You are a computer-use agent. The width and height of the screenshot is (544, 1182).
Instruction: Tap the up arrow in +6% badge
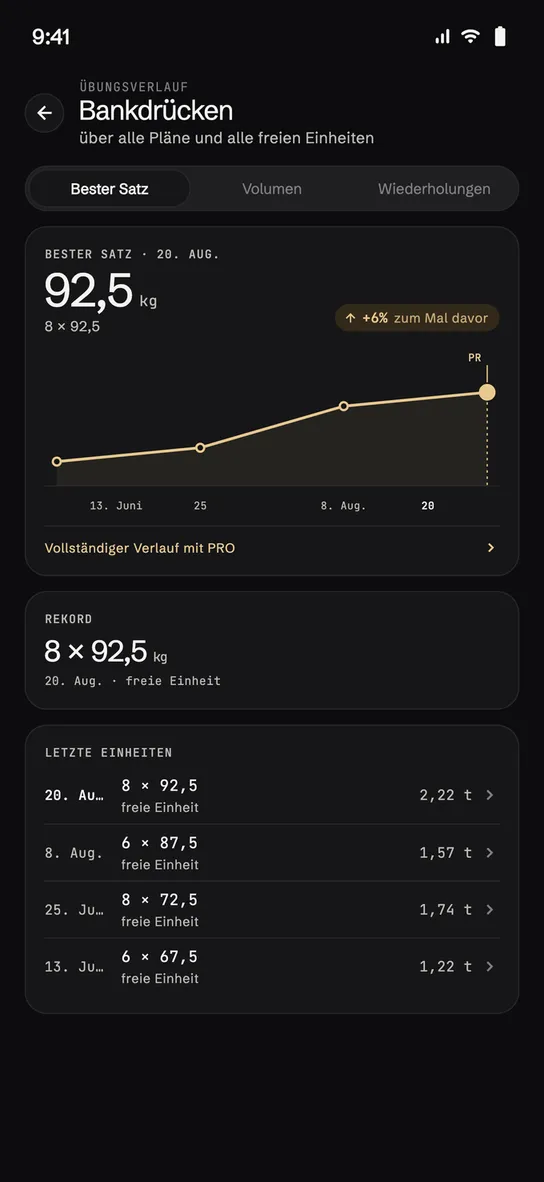click(x=350, y=318)
